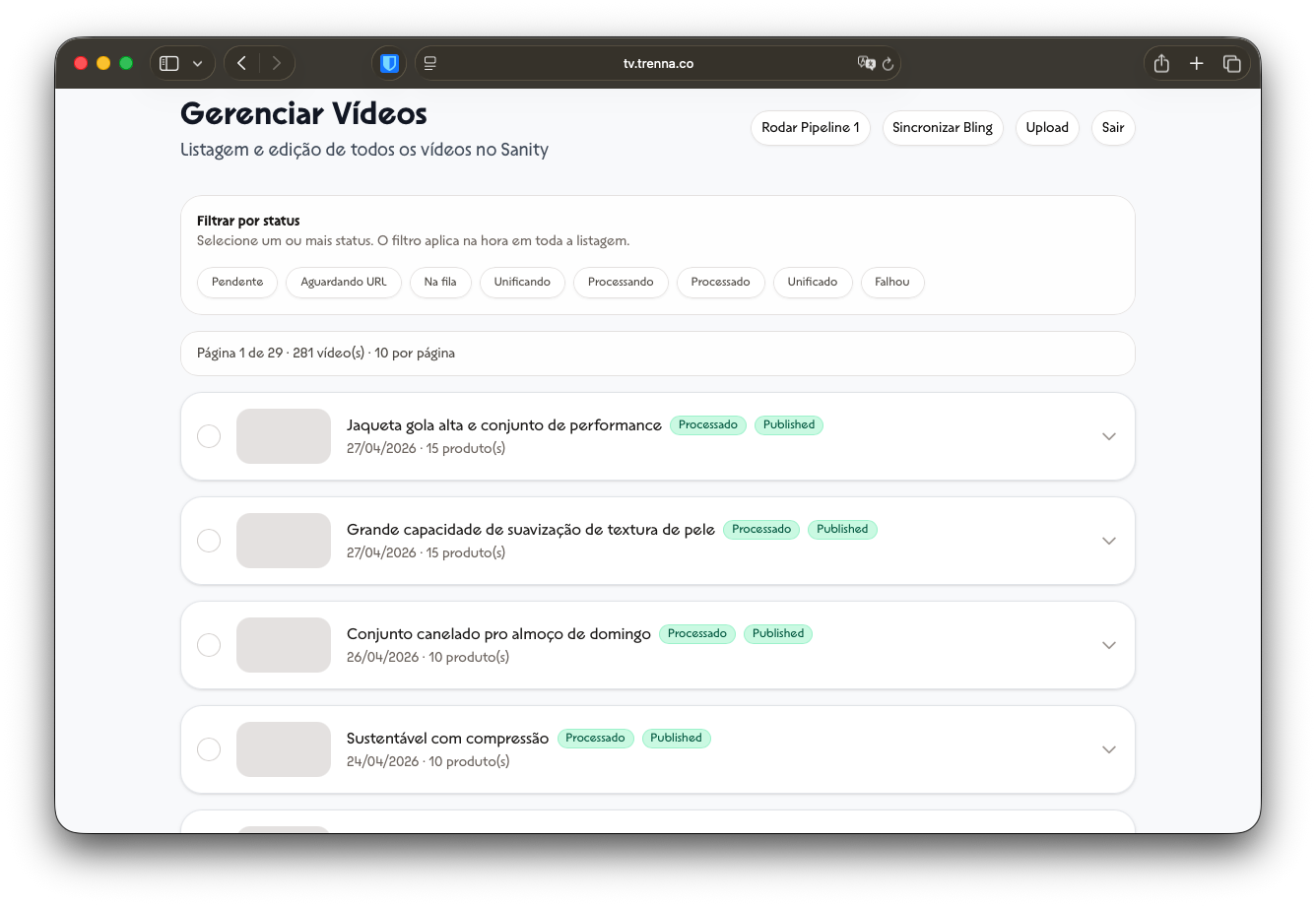The image size is (1316, 906).
Task: Click the 24/04/2026 · 10 produto(s) line
Action: [428, 761]
